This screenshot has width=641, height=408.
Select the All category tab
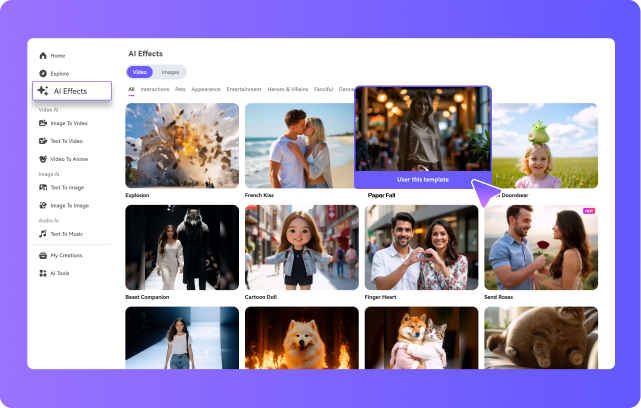click(x=131, y=89)
